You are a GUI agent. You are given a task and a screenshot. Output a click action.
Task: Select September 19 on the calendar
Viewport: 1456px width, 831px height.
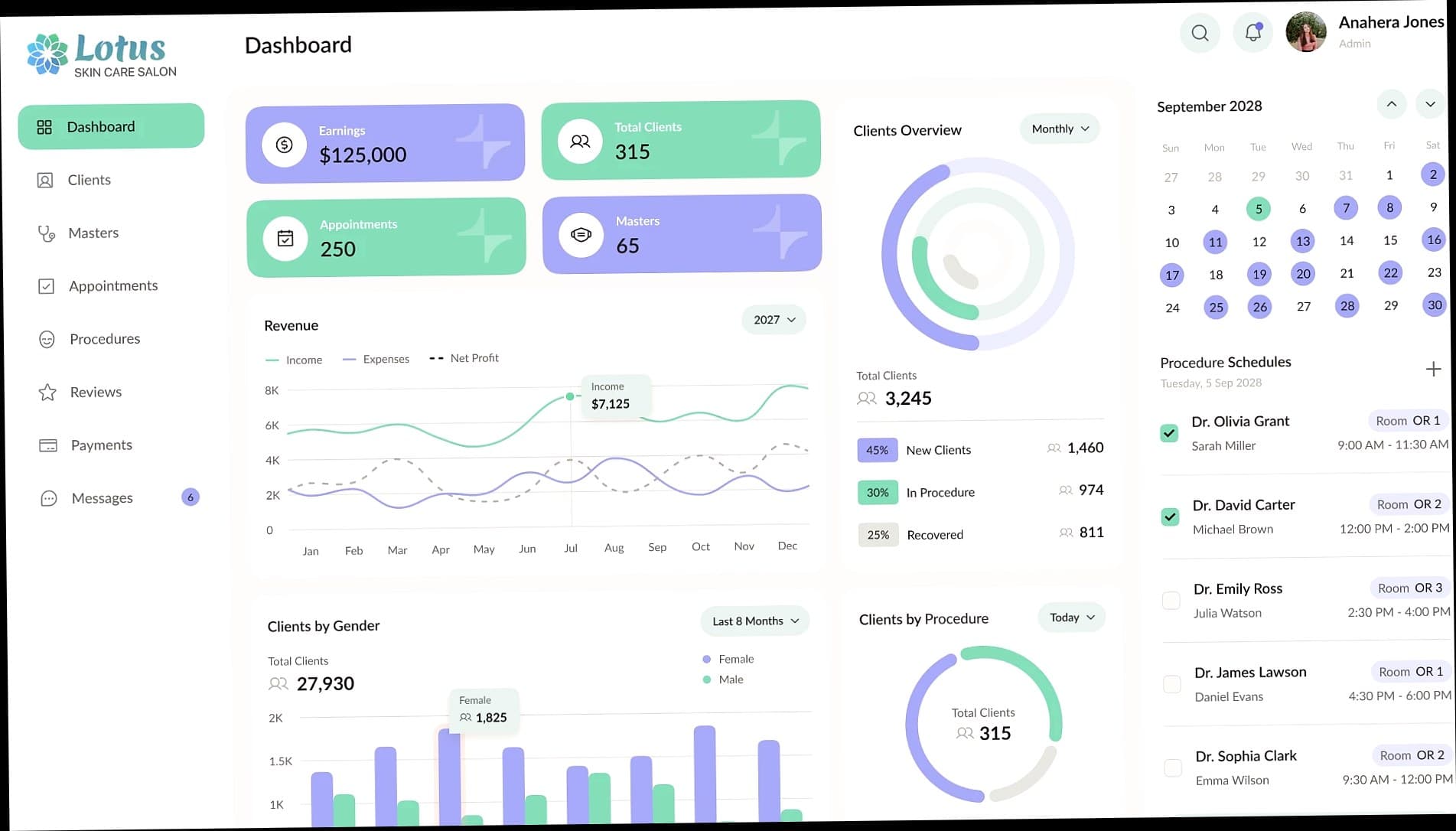[1259, 274]
